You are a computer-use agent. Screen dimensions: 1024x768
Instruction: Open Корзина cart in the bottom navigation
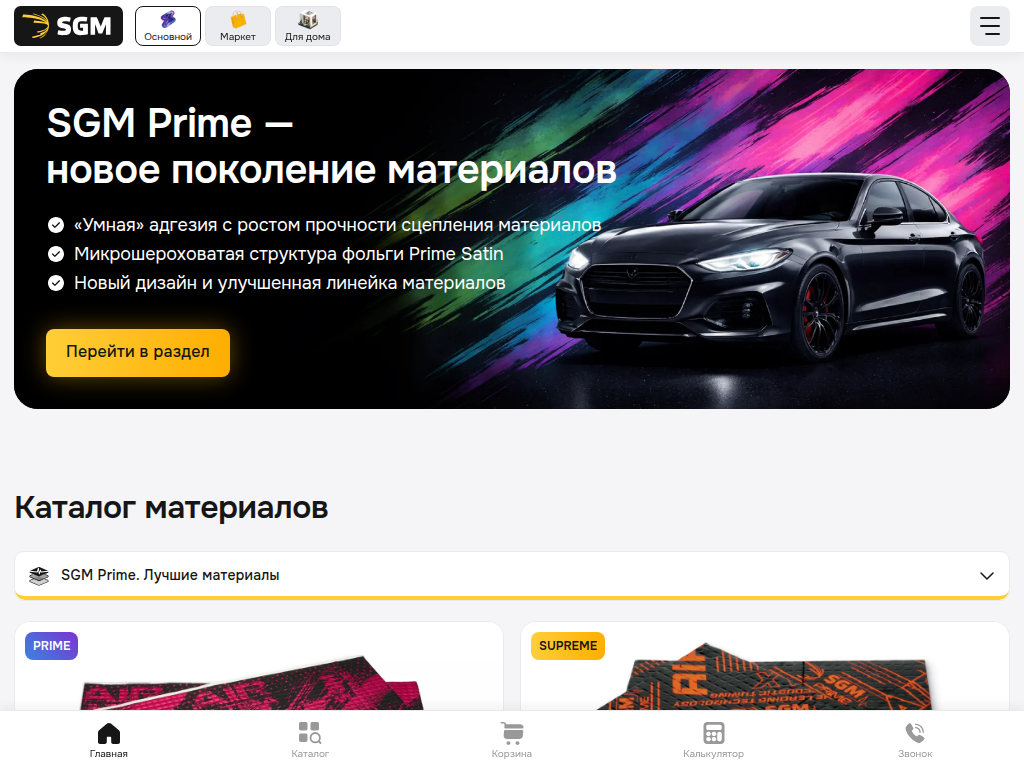pos(512,740)
